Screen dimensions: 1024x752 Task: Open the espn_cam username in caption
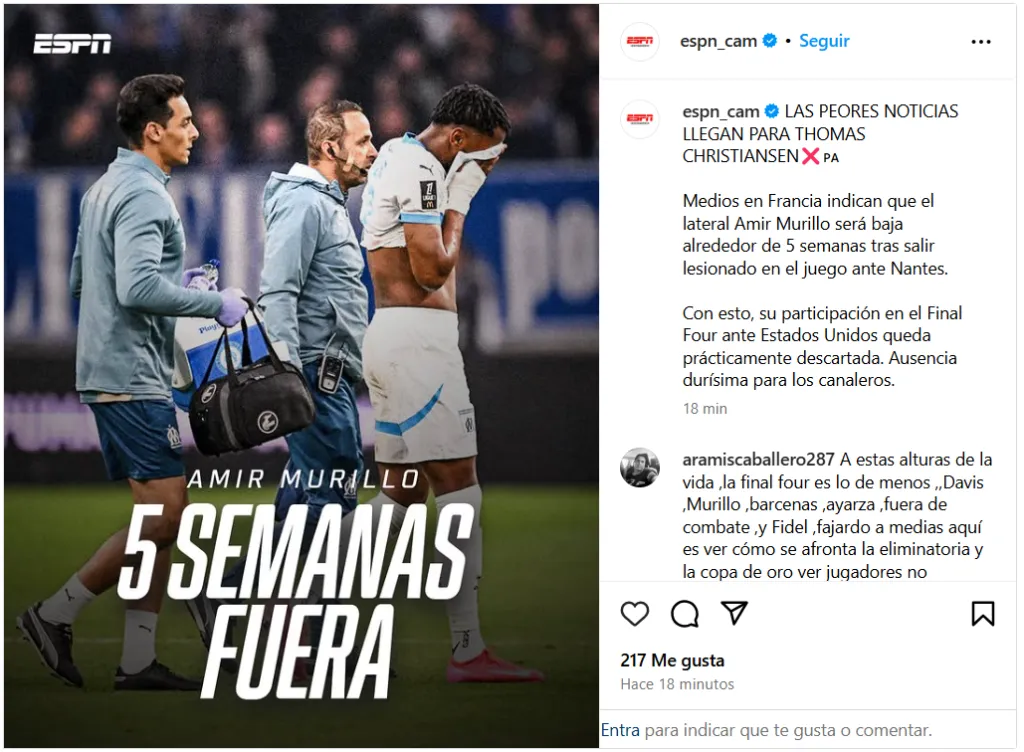pyautogui.click(x=721, y=112)
